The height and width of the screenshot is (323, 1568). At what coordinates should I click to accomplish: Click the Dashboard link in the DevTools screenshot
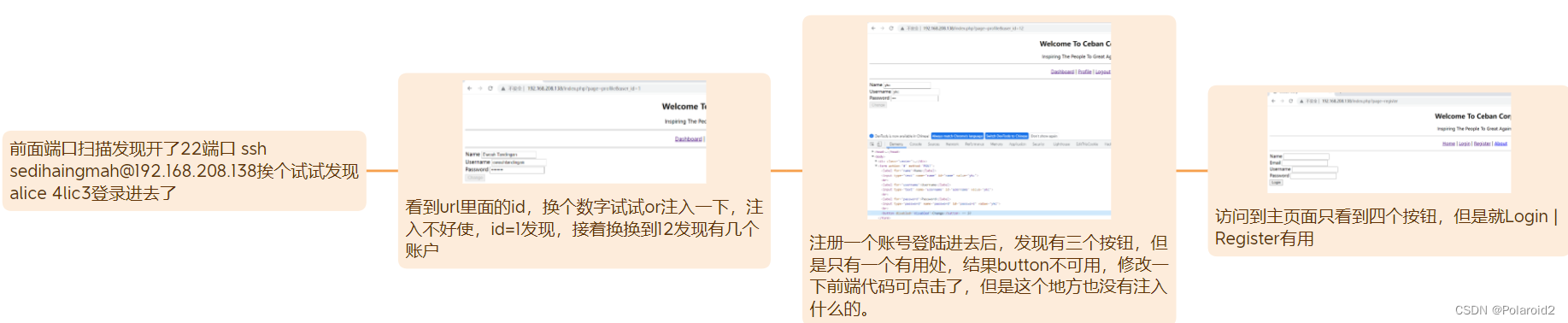(1062, 72)
